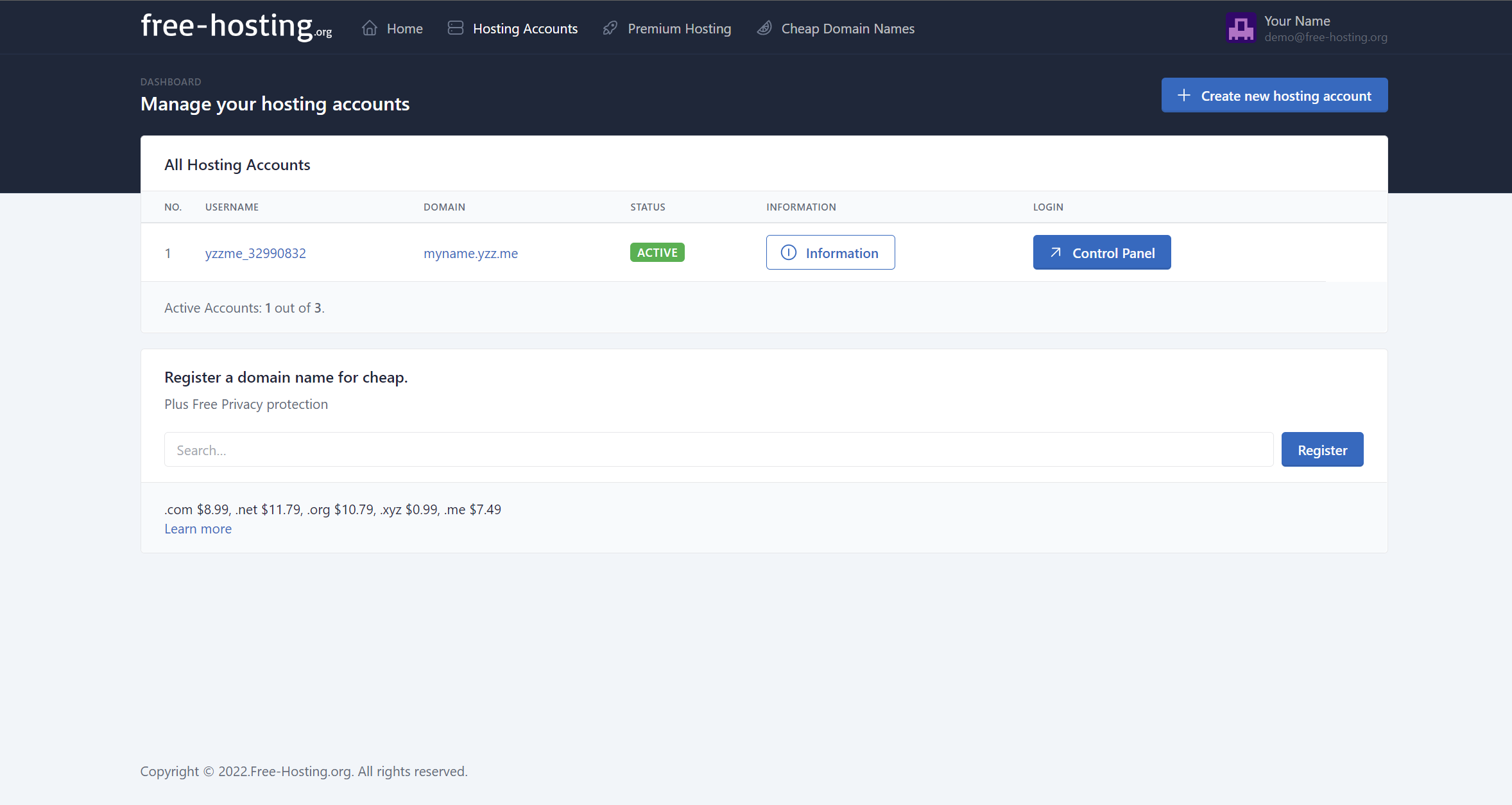This screenshot has height=805, width=1512.
Task: Click the purple user avatar icon
Action: (1240, 27)
